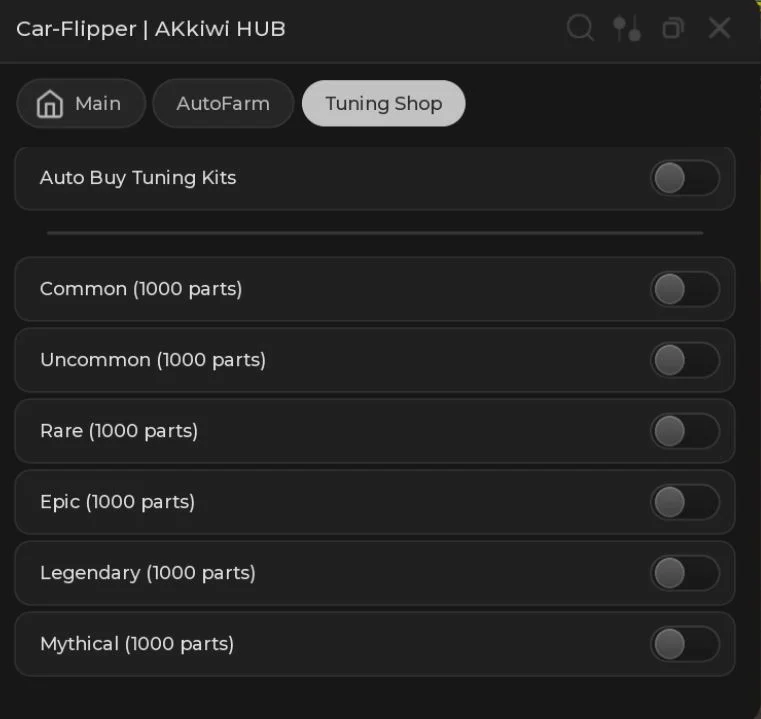Enable the Mythical parts switch

pyautogui.click(x=685, y=644)
